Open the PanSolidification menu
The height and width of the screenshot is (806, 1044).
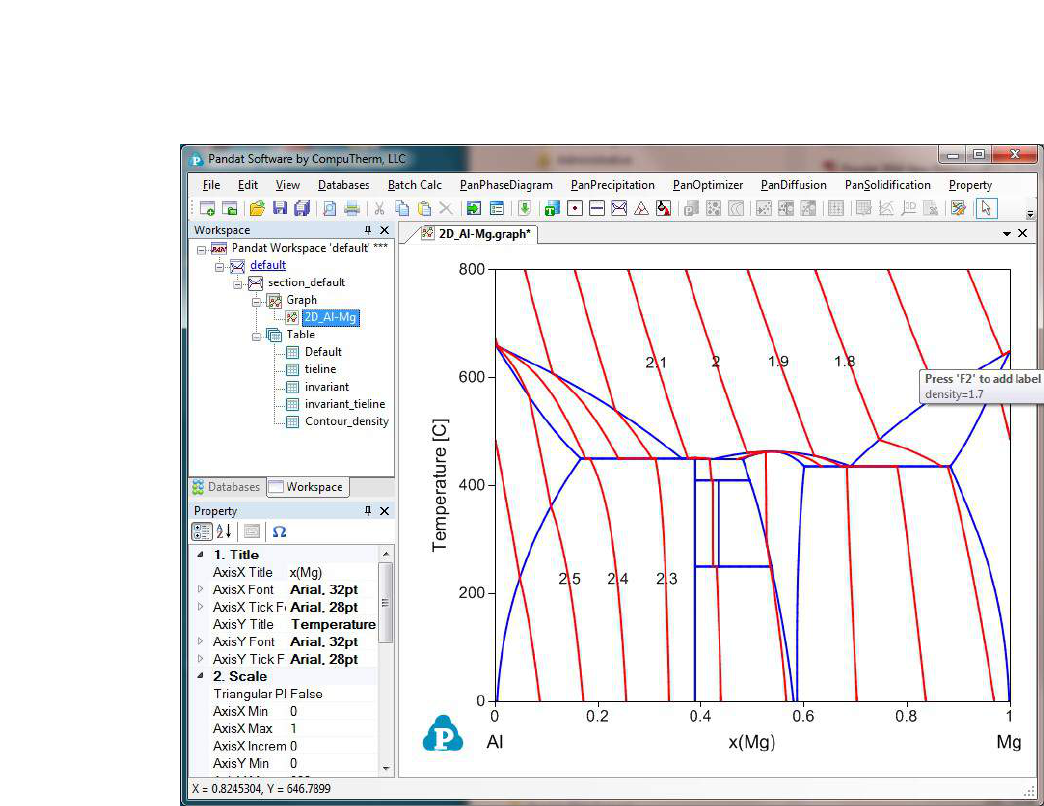(888, 185)
